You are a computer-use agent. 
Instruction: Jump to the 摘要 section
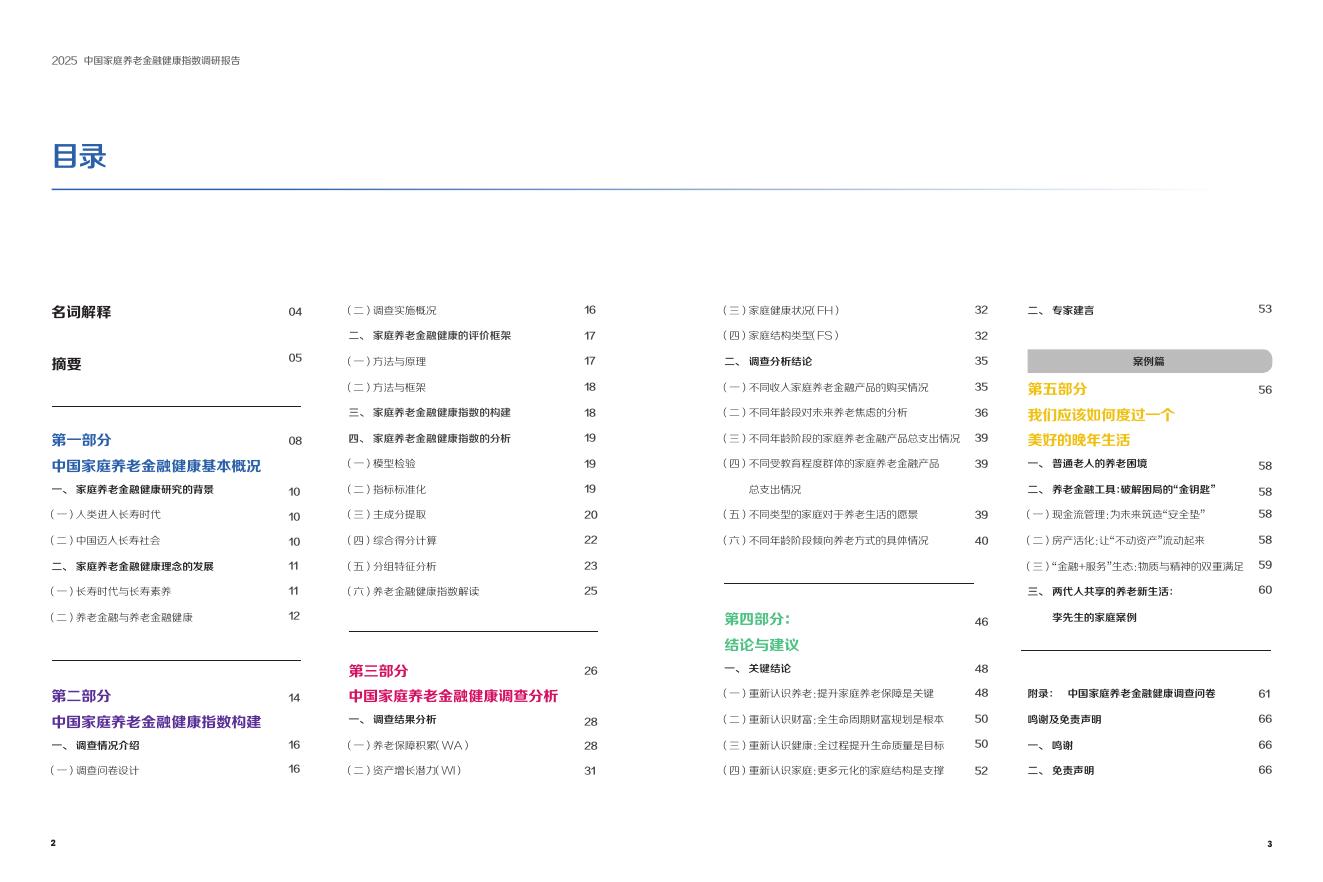click(66, 365)
